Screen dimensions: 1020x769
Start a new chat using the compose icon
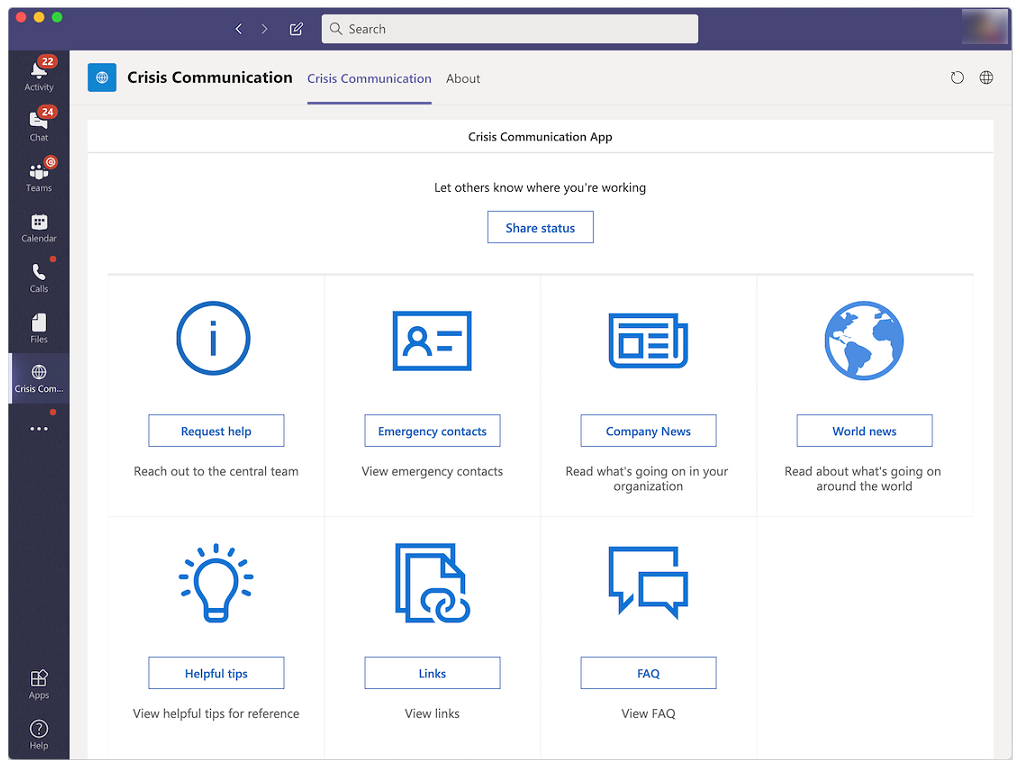296,28
